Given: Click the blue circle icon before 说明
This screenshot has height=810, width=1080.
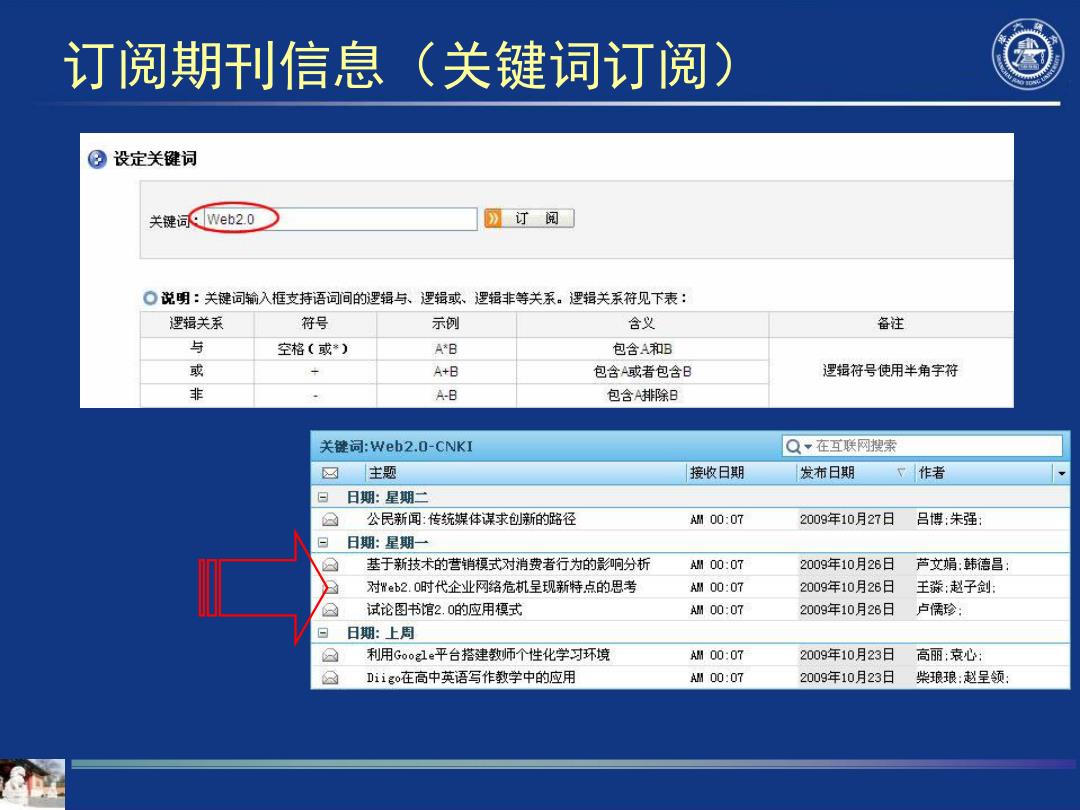Looking at the screenshot, I should click(x=149, y=298).
